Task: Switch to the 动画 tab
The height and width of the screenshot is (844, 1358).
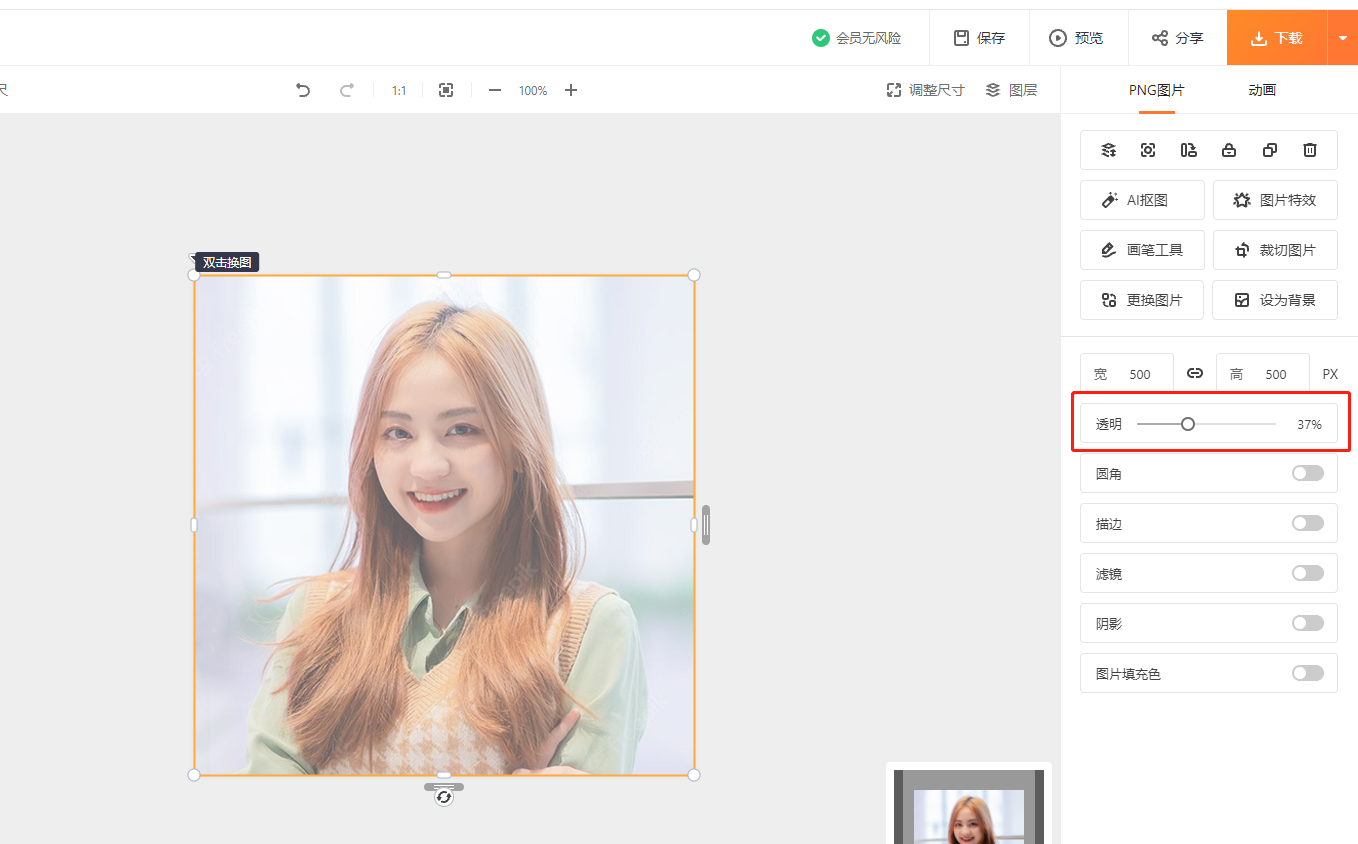Action: point(1262,90)
